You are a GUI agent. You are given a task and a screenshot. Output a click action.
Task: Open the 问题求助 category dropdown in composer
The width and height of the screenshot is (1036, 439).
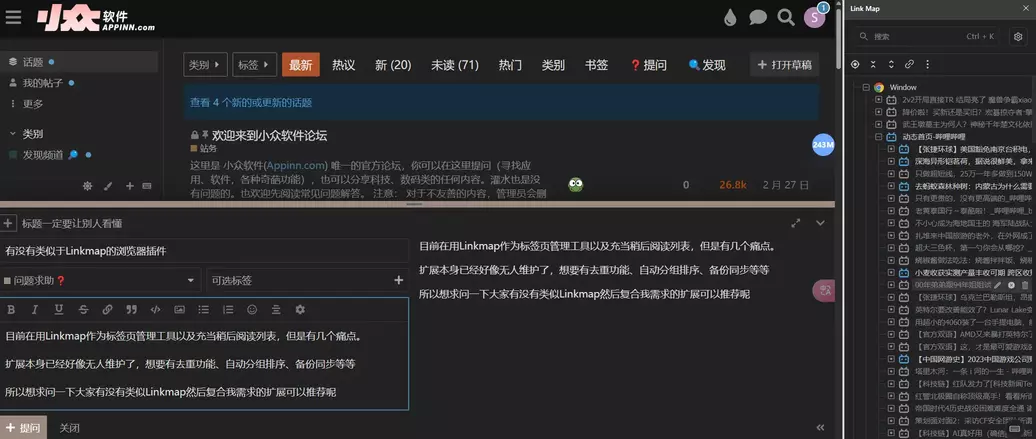point(100,281)
